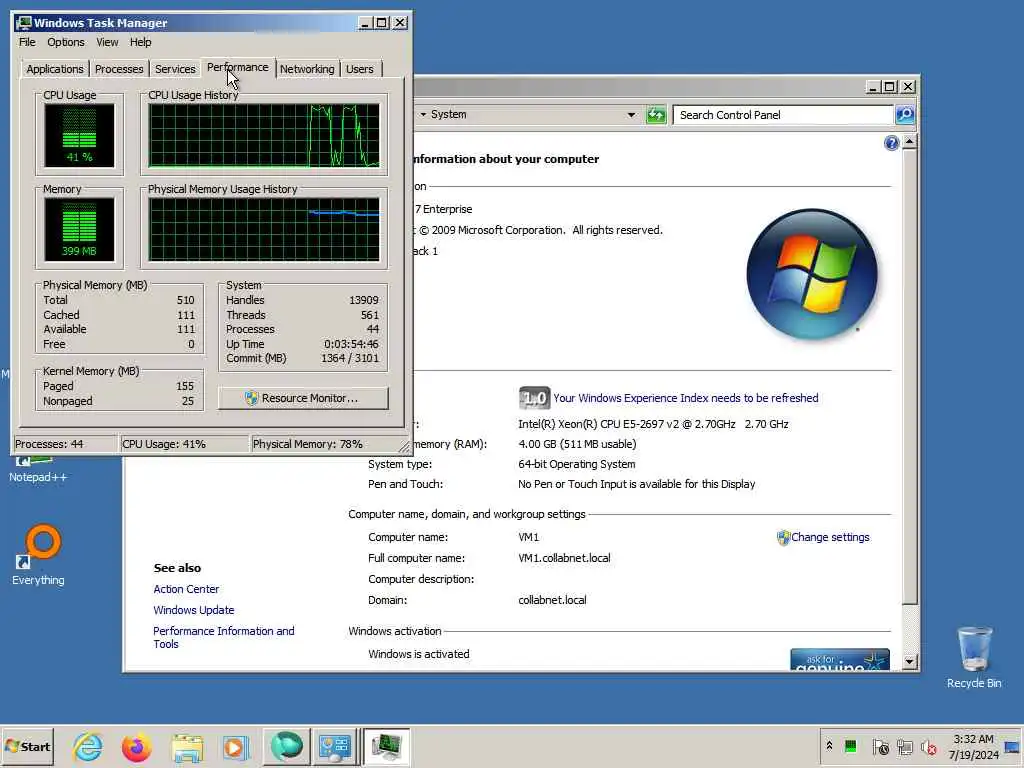The width and height of the screenshot is (1024, 768).
Task: Click the Search Control Panel field
Action: pos(782,115)
